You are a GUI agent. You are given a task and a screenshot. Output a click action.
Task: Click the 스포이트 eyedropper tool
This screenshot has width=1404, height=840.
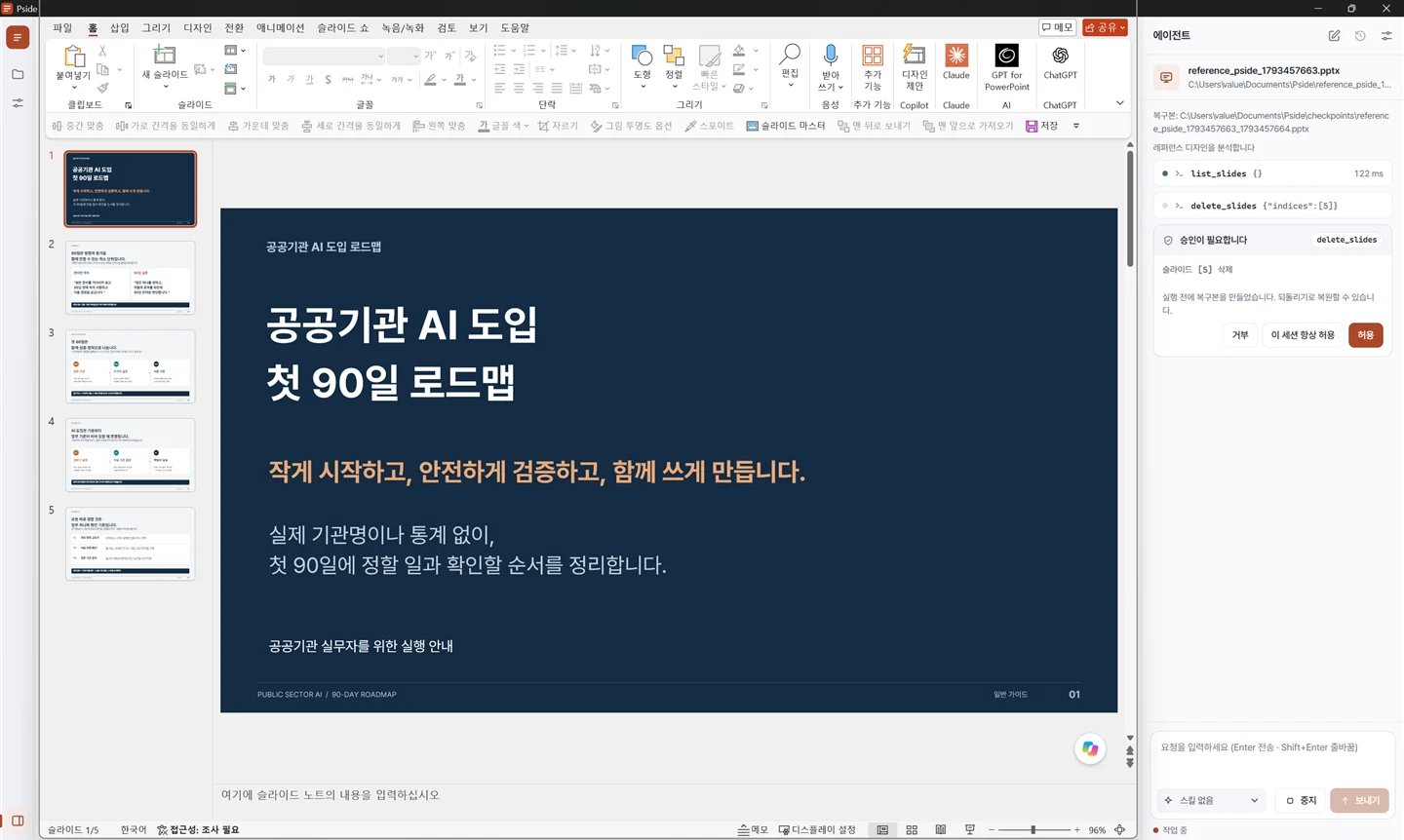pyautogui.click(x=709, y=126)
